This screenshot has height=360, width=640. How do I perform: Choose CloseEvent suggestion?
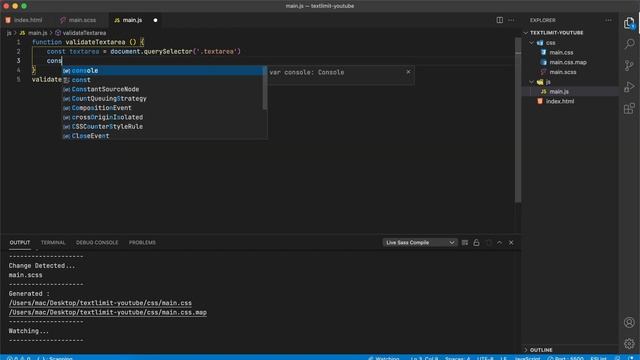point(162,136)
